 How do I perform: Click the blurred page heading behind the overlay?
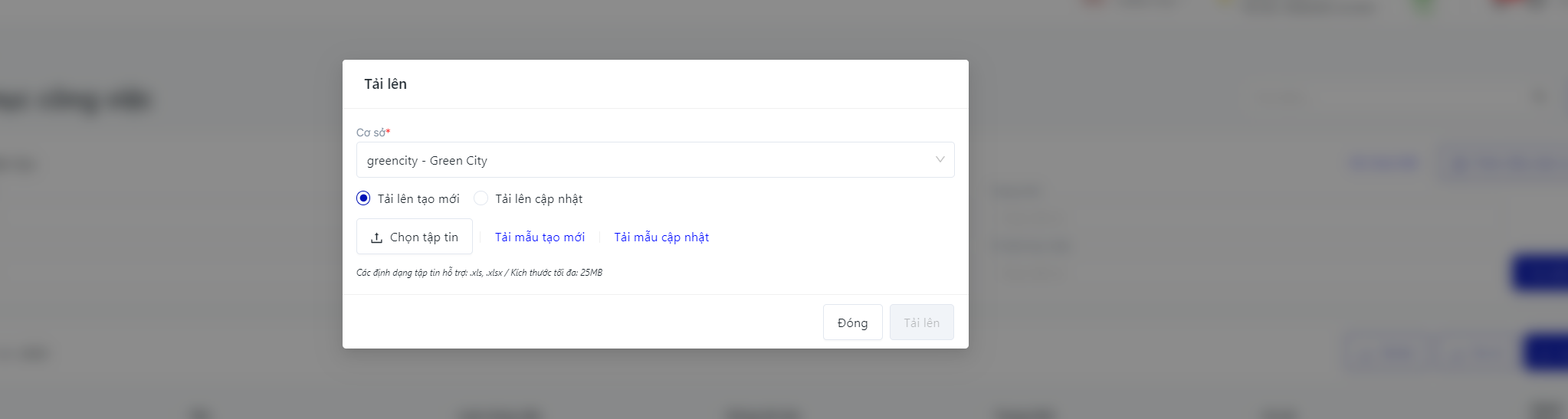point(77,100)
